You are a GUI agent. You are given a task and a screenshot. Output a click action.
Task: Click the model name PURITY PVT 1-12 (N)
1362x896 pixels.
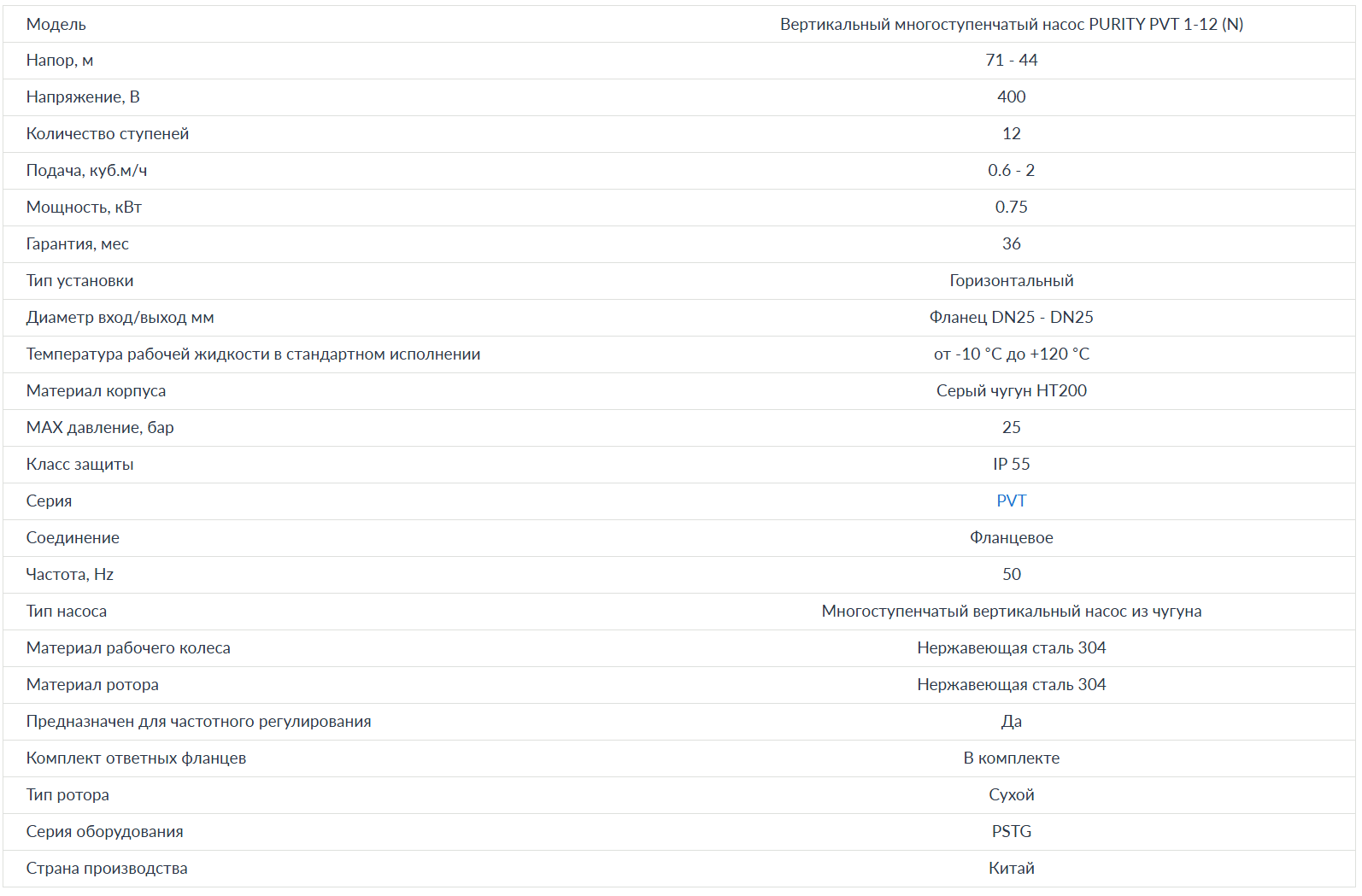click(1011, 25)
